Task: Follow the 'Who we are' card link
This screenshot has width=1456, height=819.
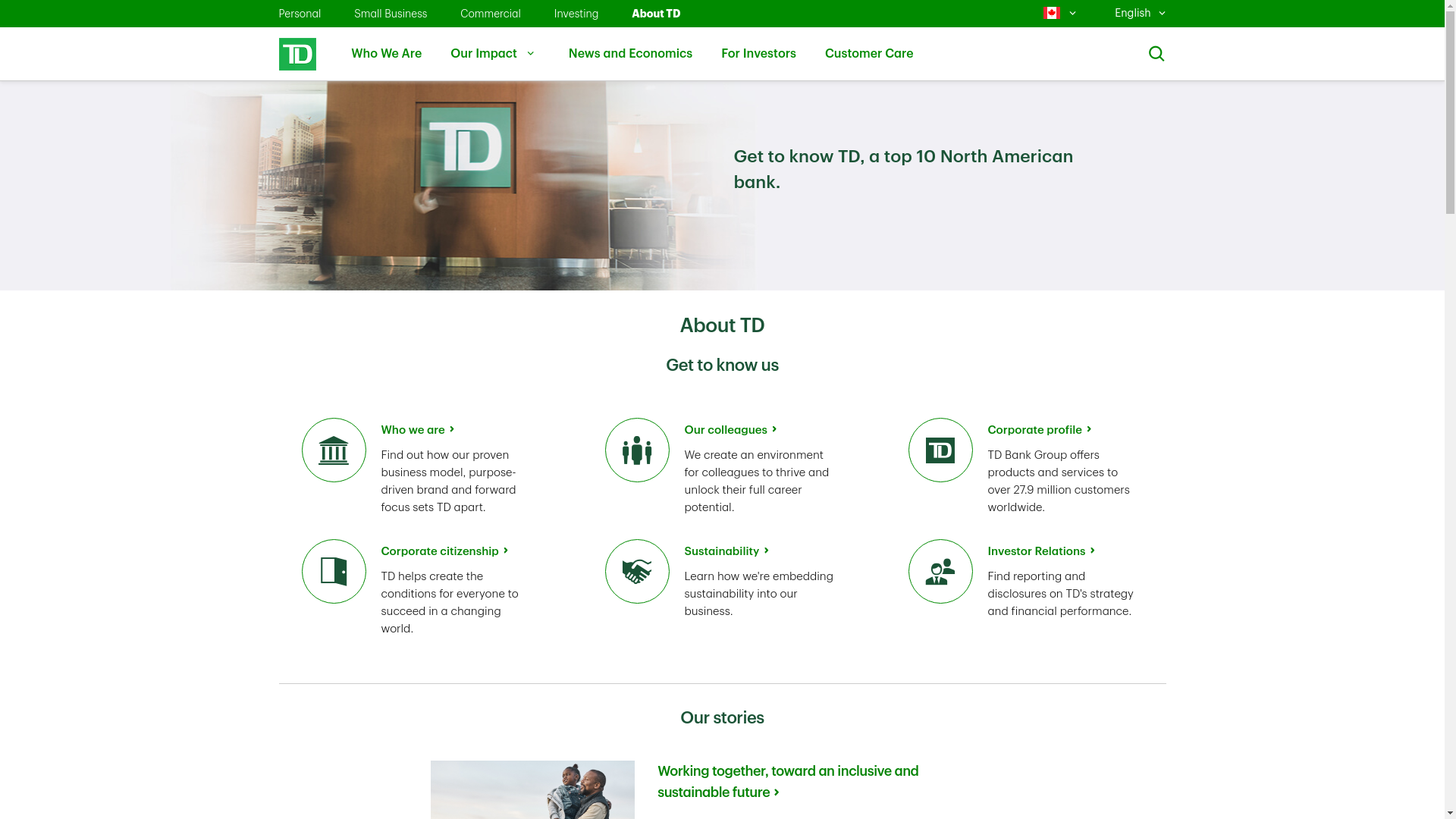Action: coord(418,430)
